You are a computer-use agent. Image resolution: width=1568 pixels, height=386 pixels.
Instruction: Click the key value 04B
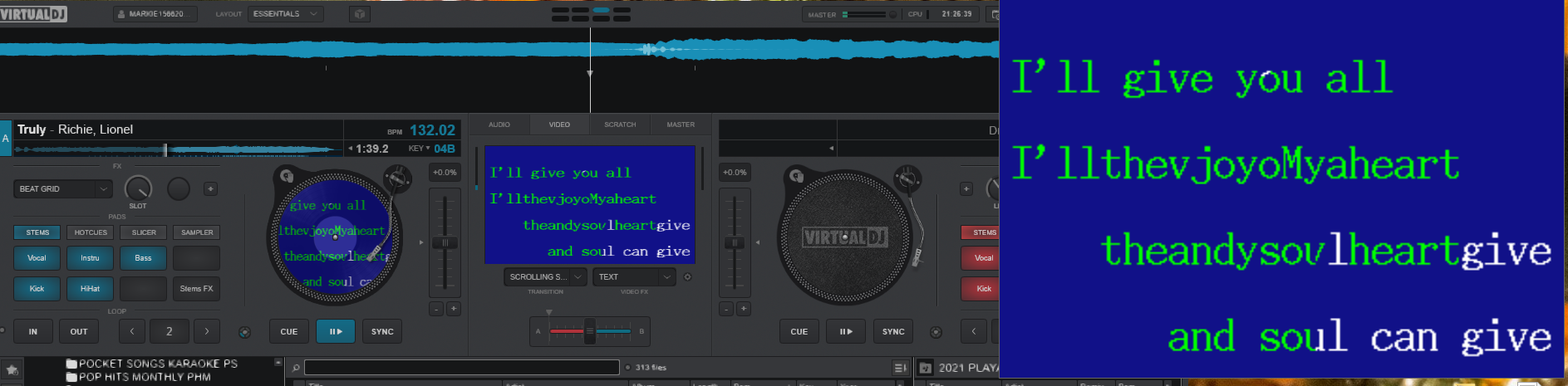(445, 149)
